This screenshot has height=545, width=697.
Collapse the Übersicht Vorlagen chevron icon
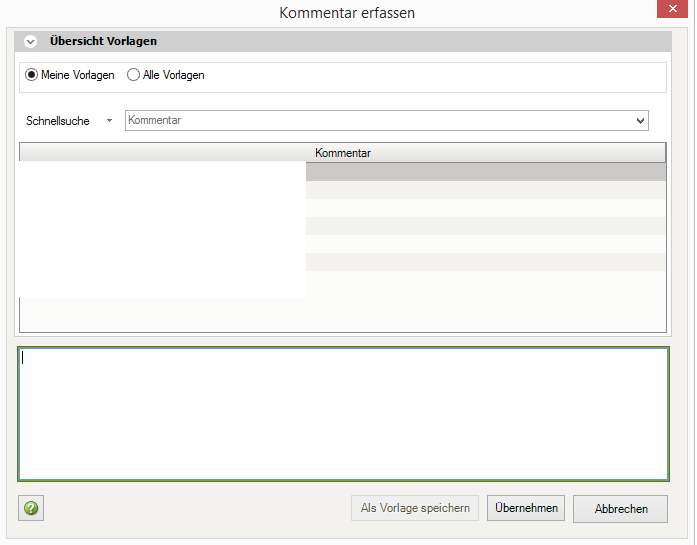(x=30, y=42)
